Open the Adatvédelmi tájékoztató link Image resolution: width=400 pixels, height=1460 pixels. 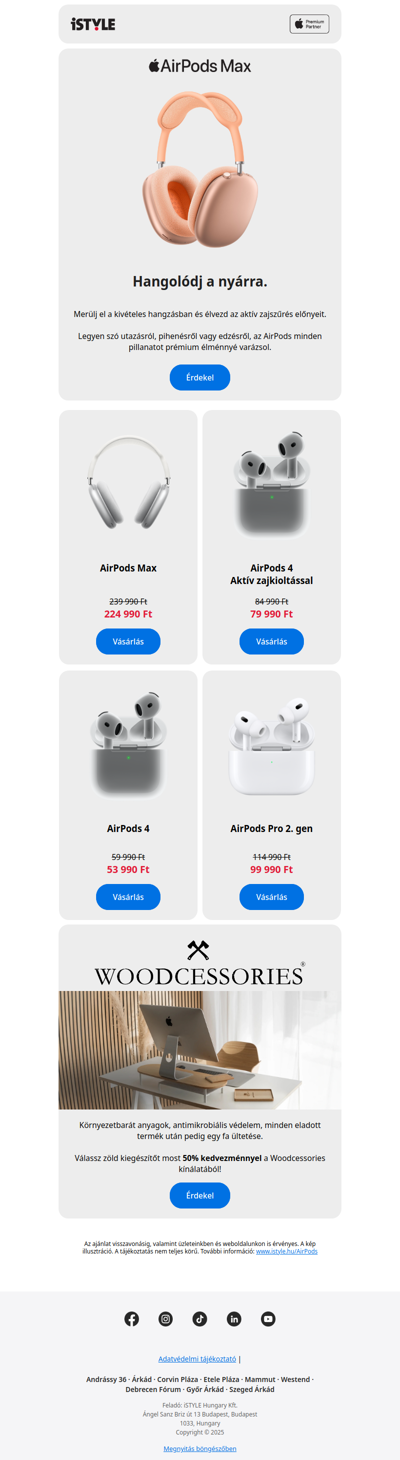197,1359
